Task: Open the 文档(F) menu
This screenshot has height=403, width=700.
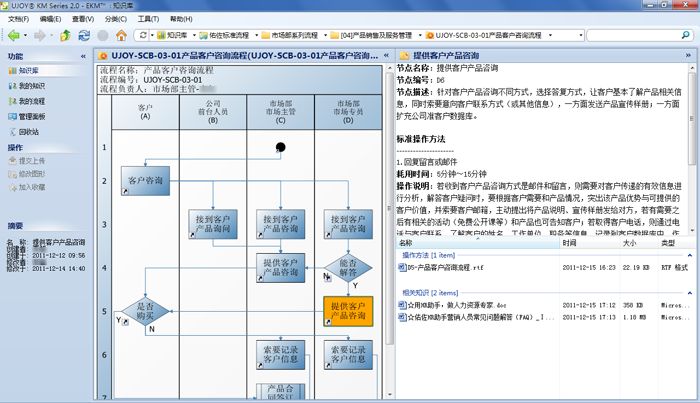Action: (18, 19)
